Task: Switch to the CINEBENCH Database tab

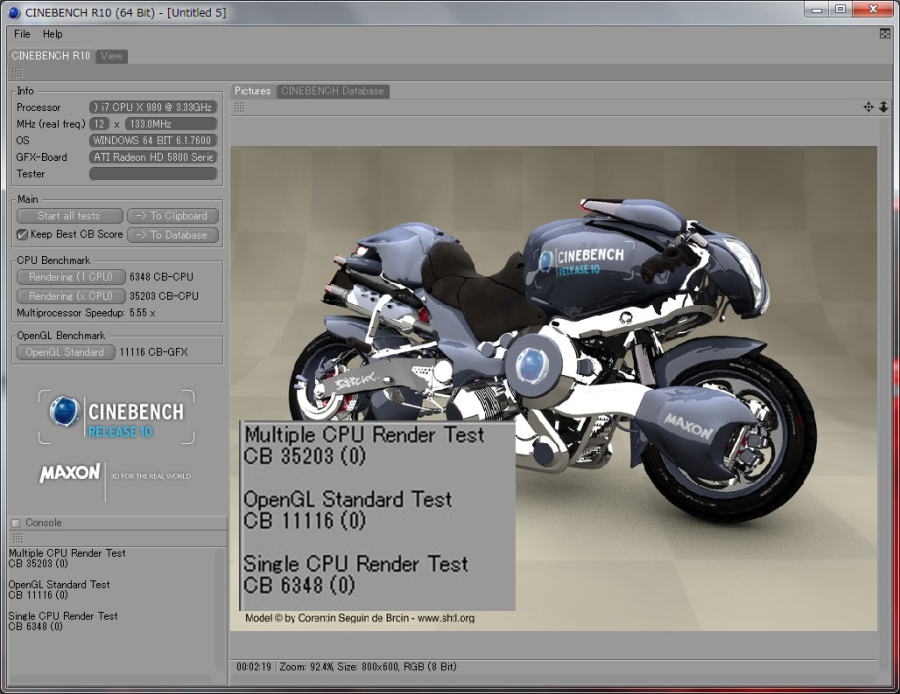Action: 332,91
